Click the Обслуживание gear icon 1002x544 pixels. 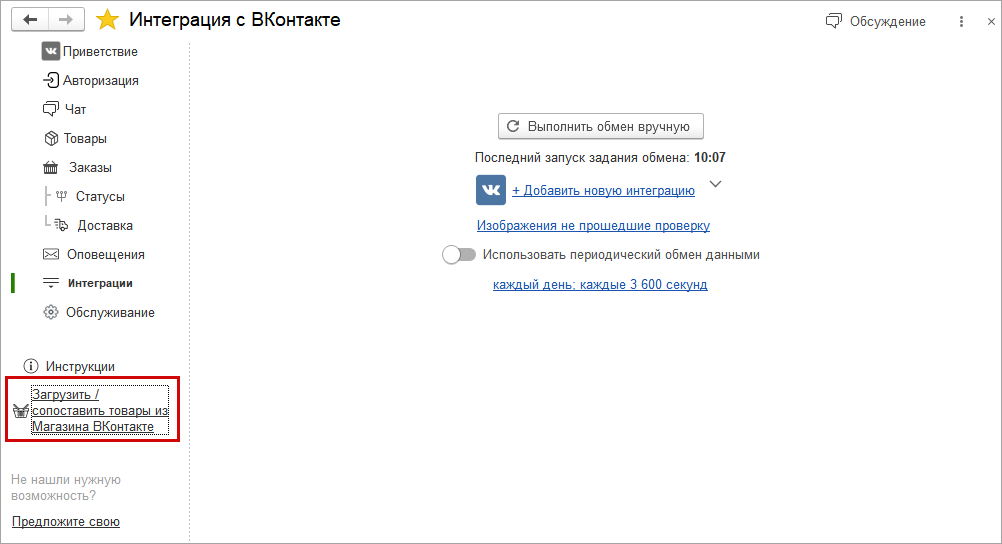click(x=51, y=312)
